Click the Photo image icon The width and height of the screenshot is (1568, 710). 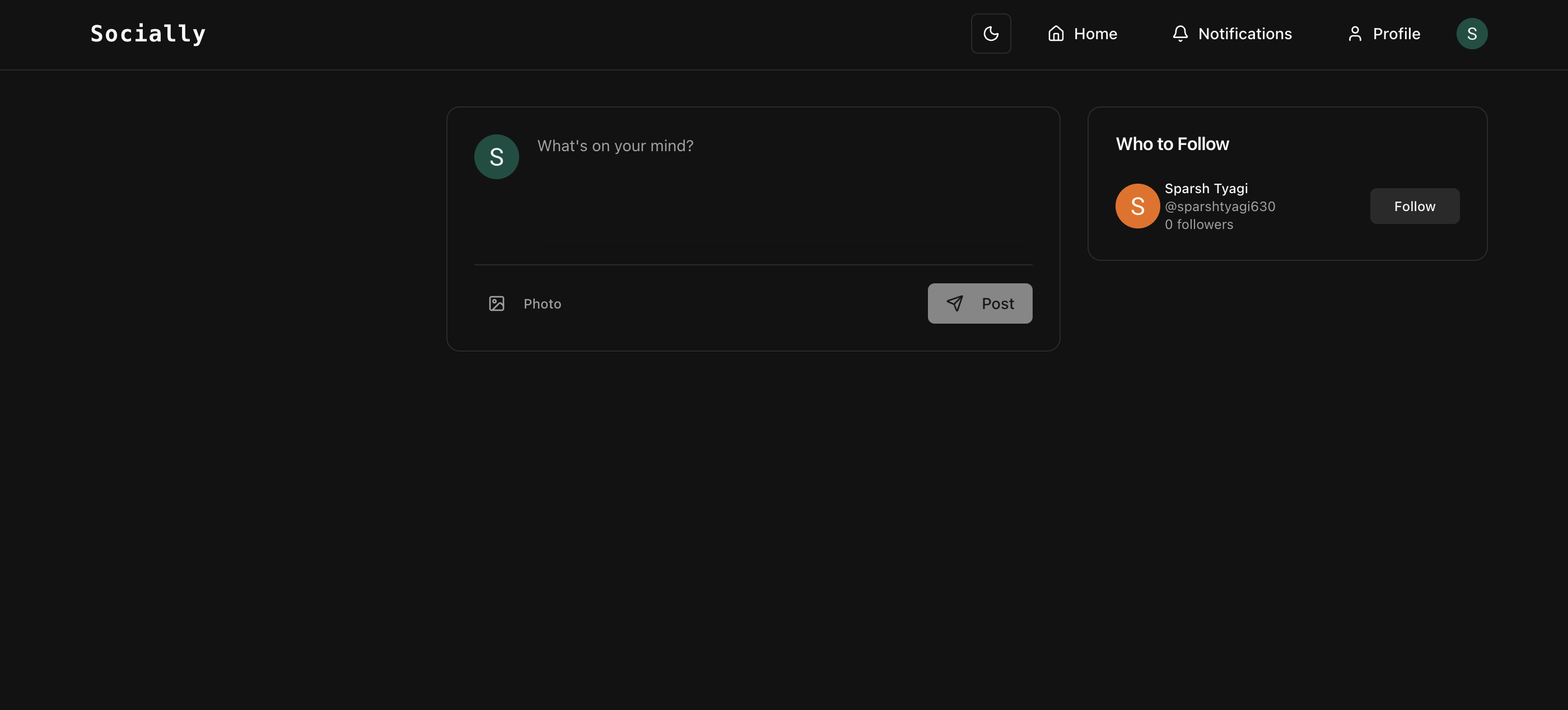coord(496,303)
